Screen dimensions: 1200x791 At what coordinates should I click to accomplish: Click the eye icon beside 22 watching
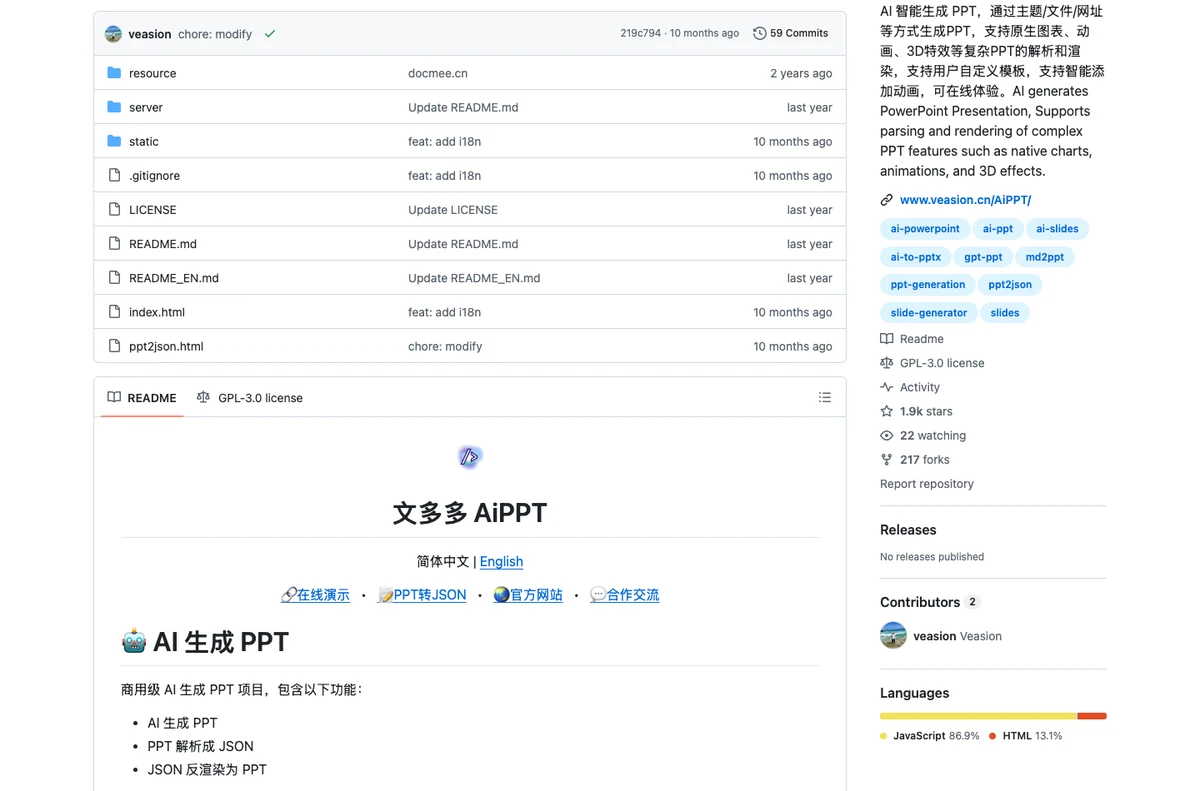click(886, 435)
